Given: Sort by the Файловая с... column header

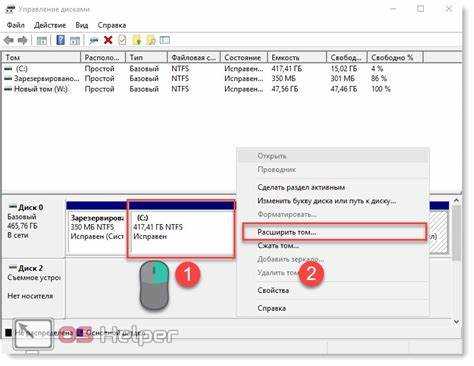Looking at the screenshot, I should [194, 57].
